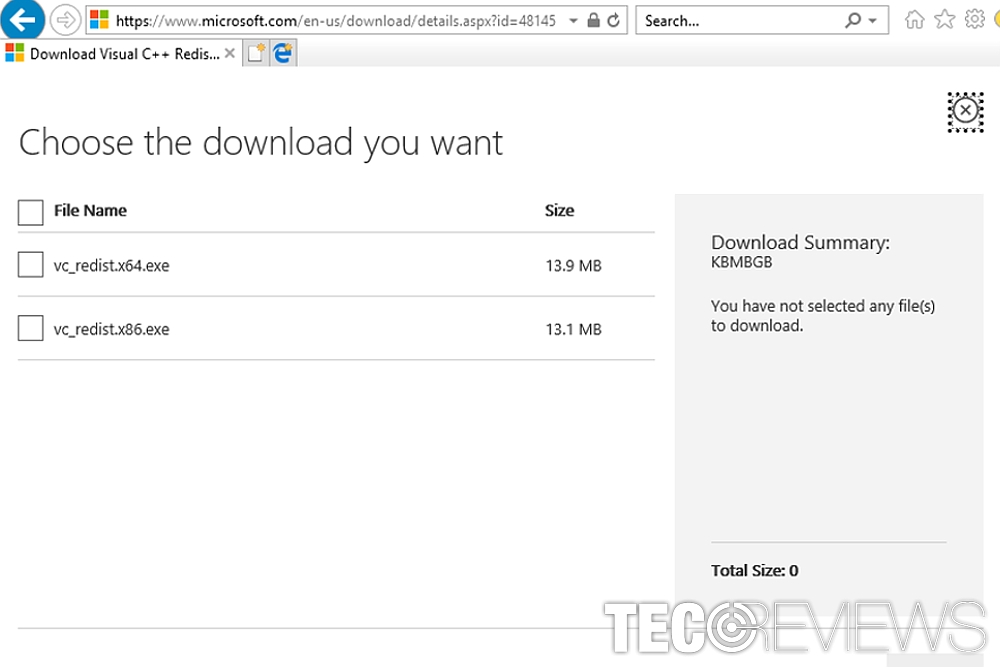Click the security lock icon
1000x667 pixels.
(593, 20)
